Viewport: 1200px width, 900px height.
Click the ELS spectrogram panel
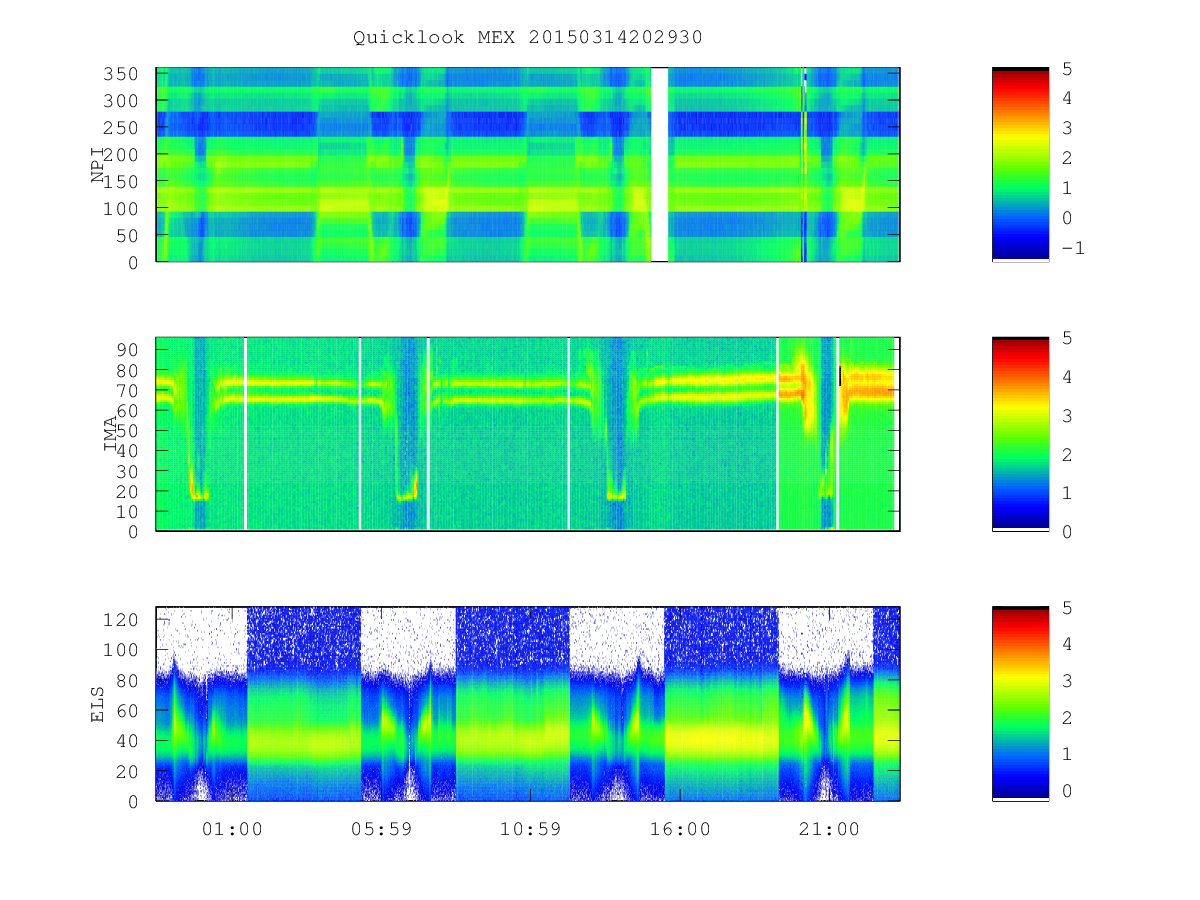tap(528, 703)
